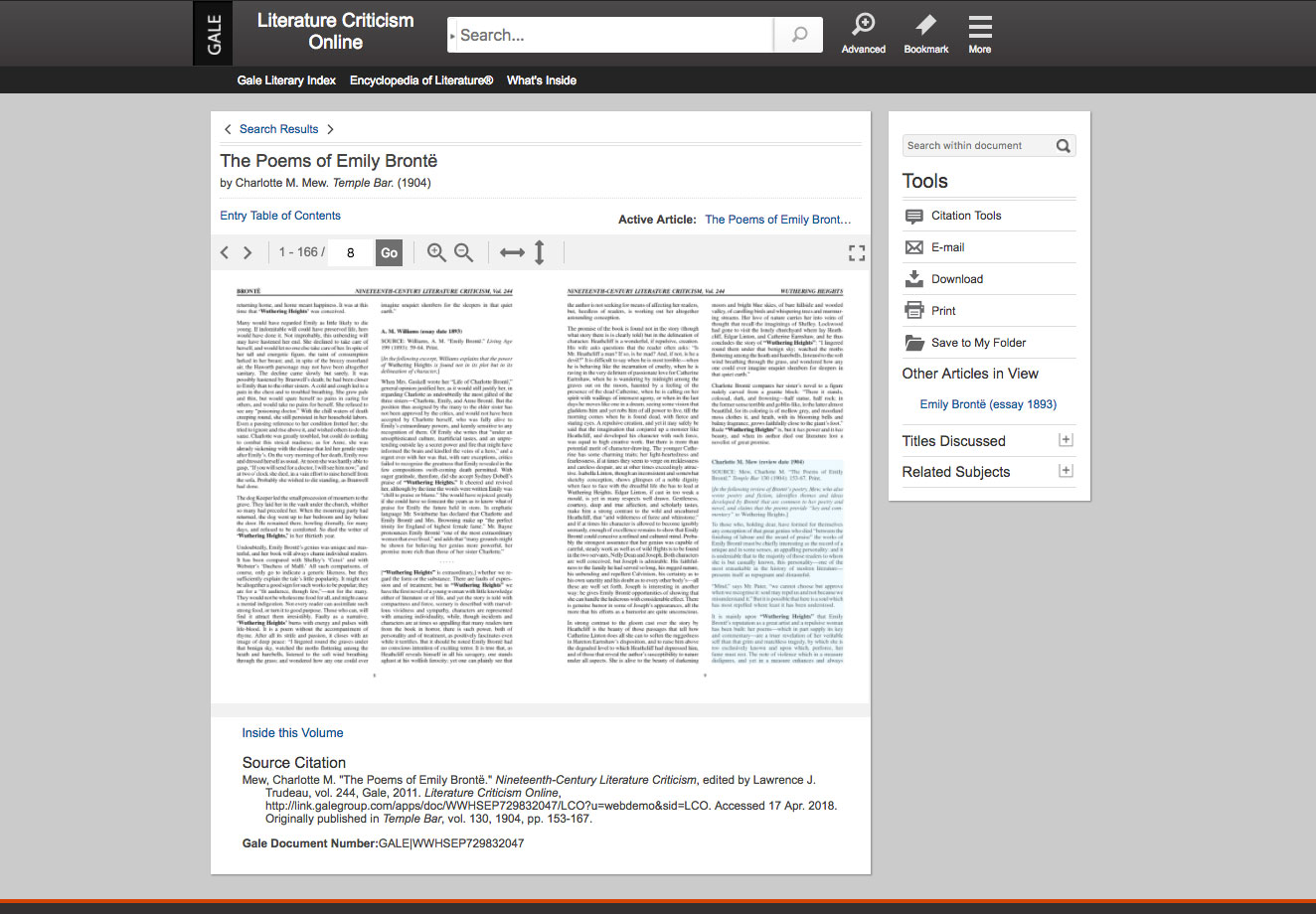
Task: Focus the main Search field
Action: point(610,35)
